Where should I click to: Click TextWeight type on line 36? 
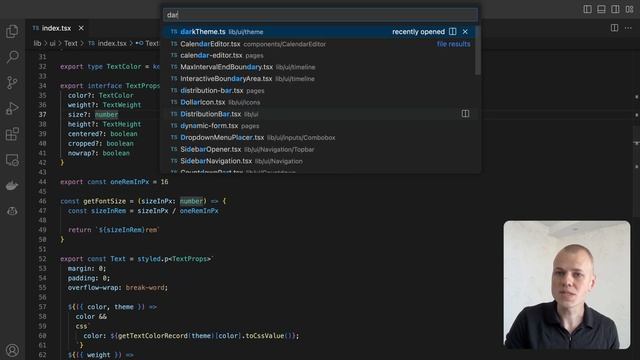pos(122,105)
